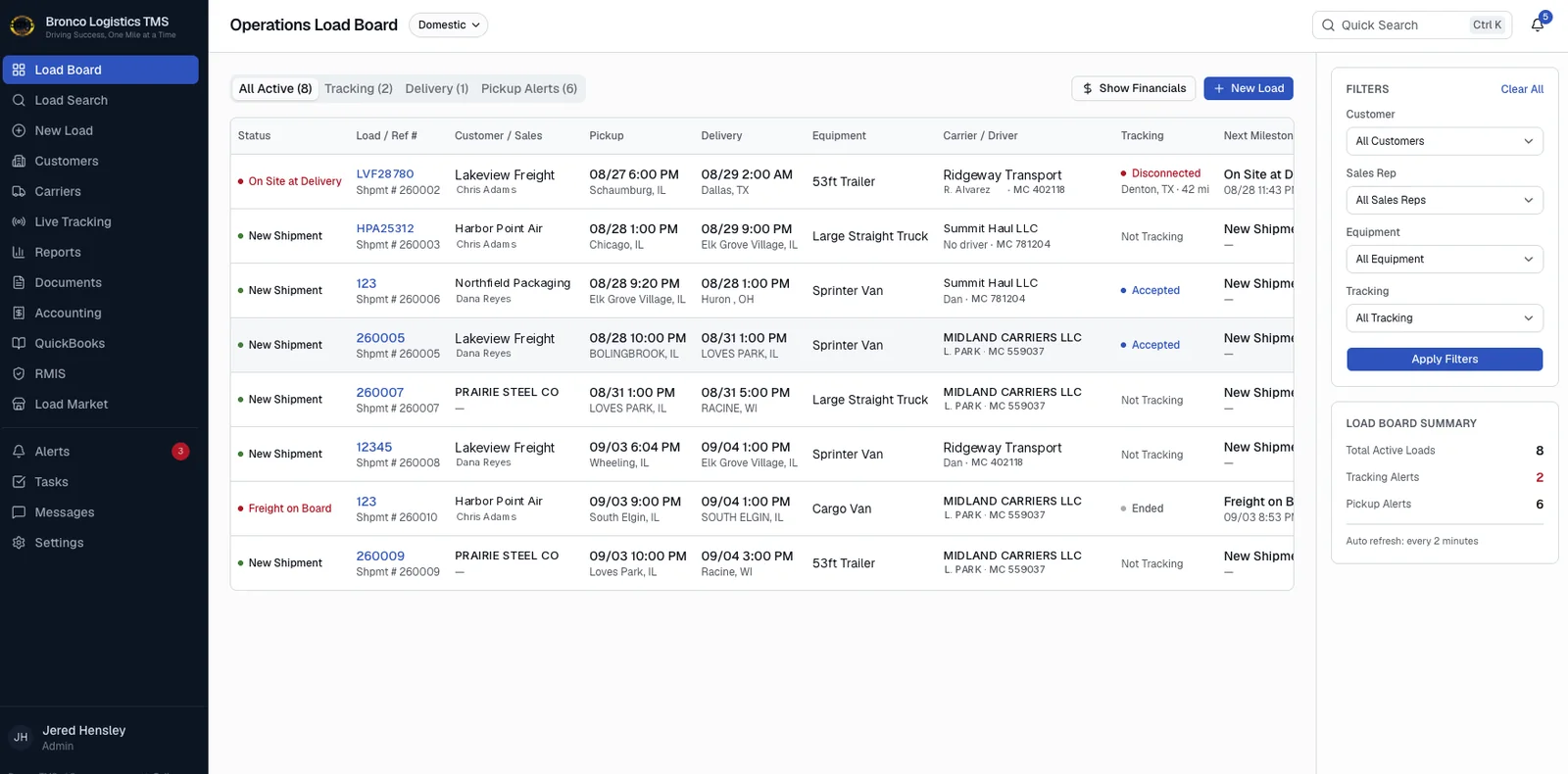1568x774 pixels.
Task: Open Load Market from the sidebar
Action: 101,404
